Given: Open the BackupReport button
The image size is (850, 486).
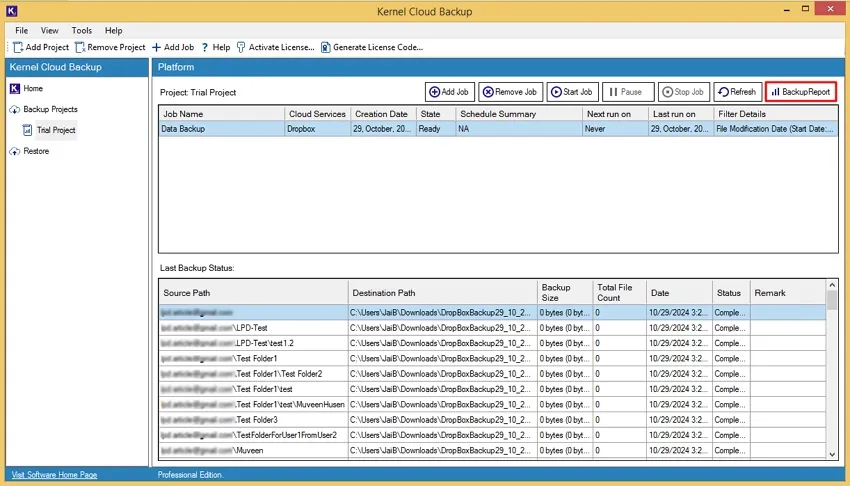Looking at the screenshot, I should 801,92.
